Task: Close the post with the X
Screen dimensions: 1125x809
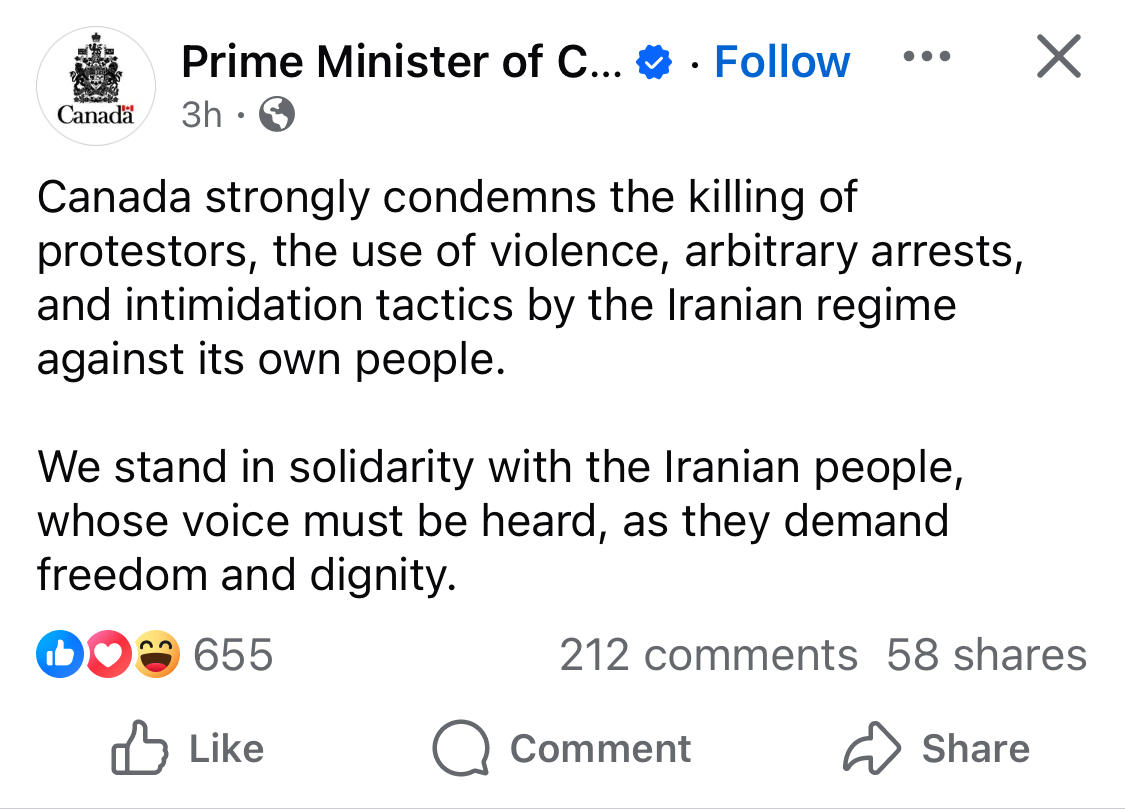Action: pos(1058,57)
